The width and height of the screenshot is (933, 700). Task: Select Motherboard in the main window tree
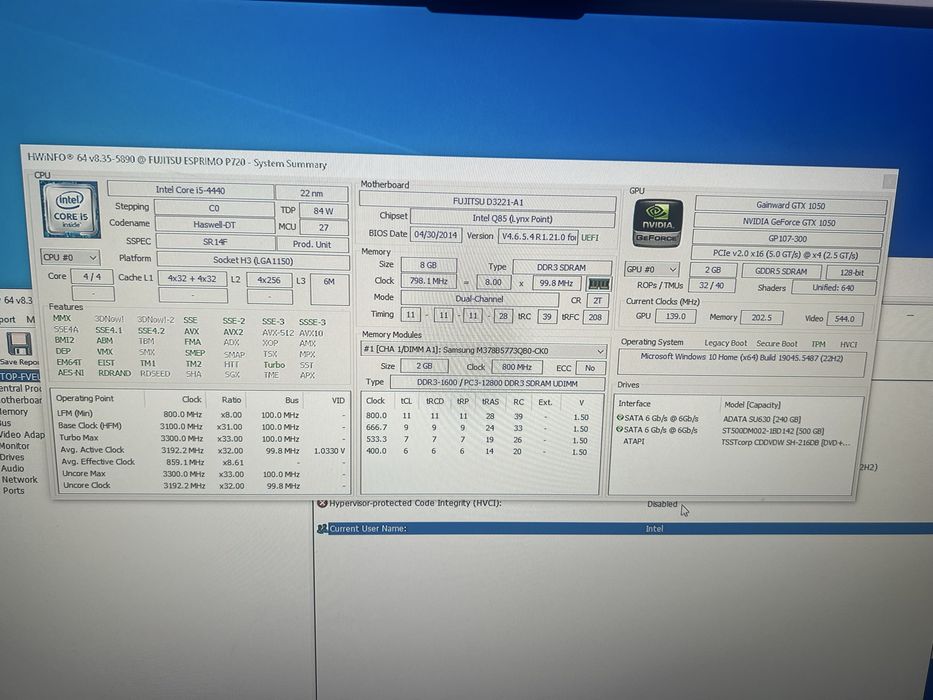[21, 400]
